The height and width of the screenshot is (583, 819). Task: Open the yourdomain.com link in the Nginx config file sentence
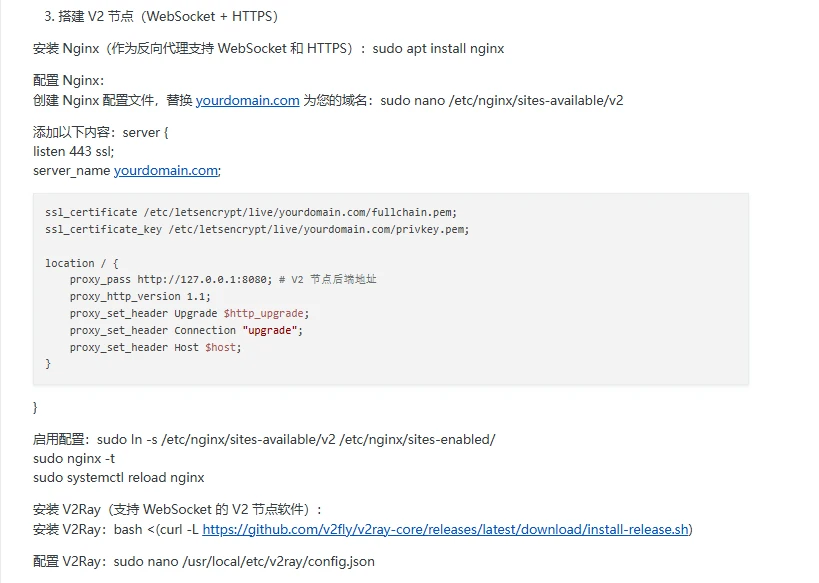(x=247, y=100)
